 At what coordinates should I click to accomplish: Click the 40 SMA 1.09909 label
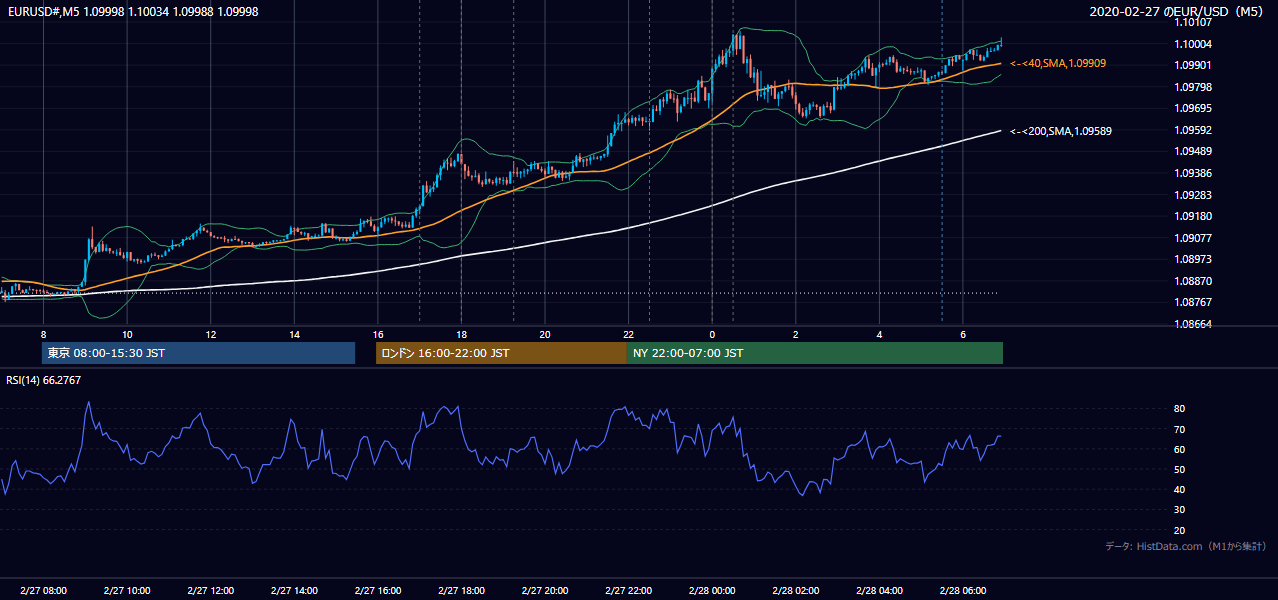pyautogui.click(x=1058, y=63)
